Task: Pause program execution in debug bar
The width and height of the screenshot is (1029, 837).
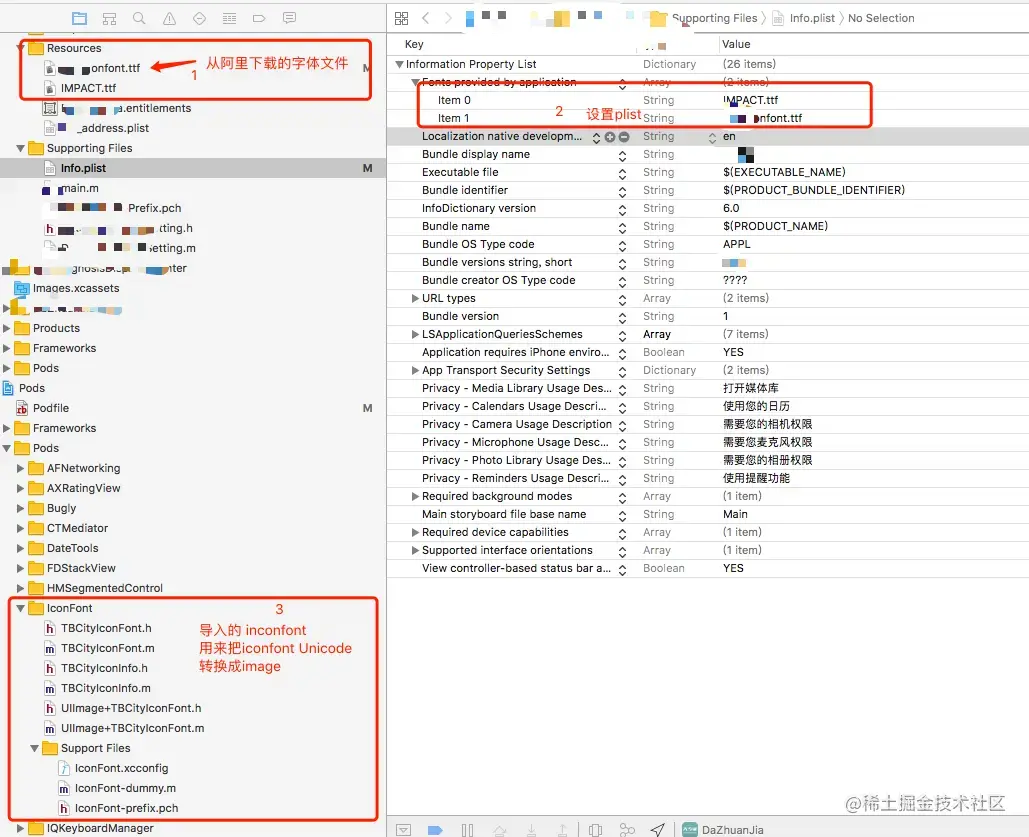Action: (467, 830)
